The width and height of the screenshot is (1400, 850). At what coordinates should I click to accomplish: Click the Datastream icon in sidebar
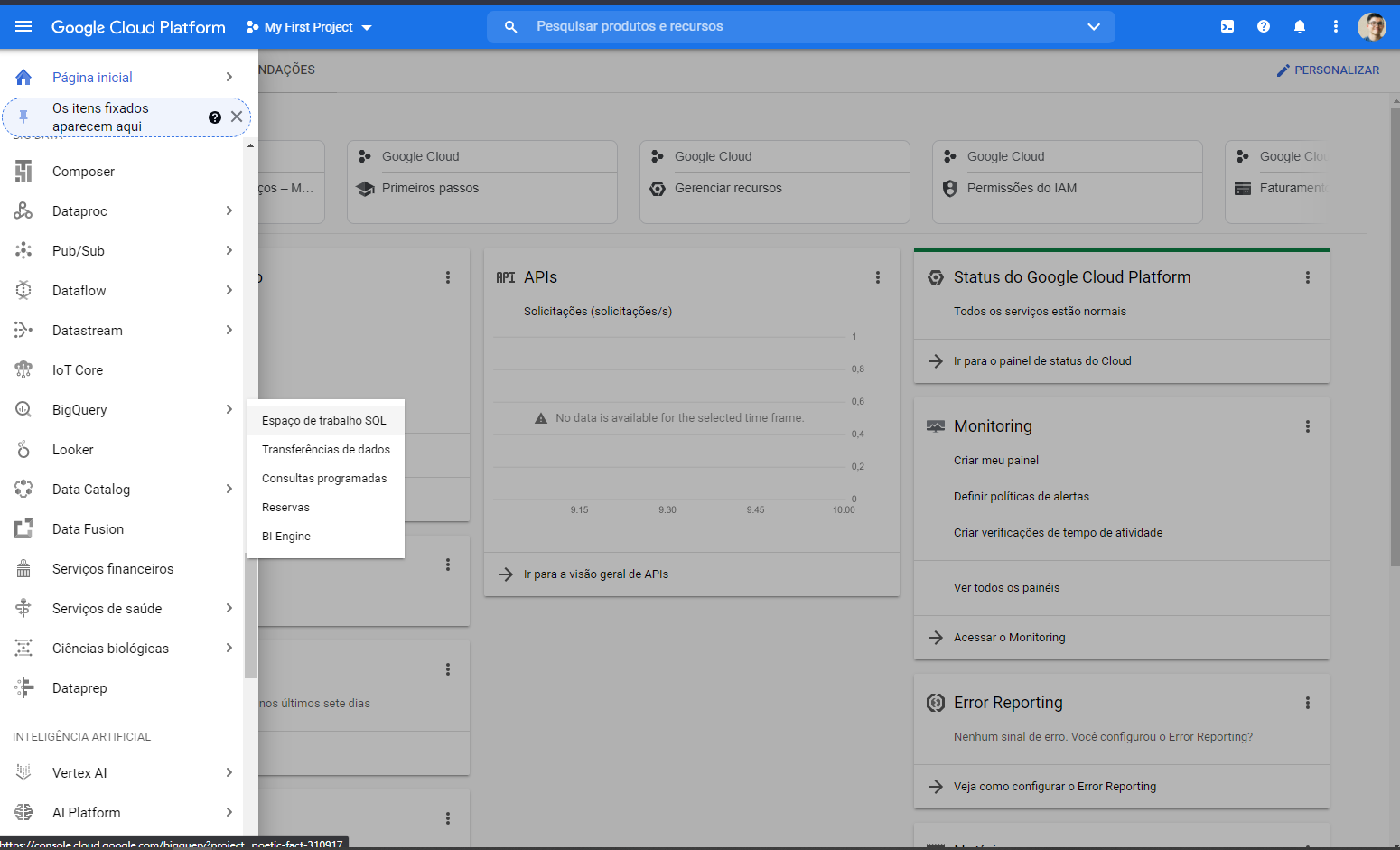[x=23, y=330]
